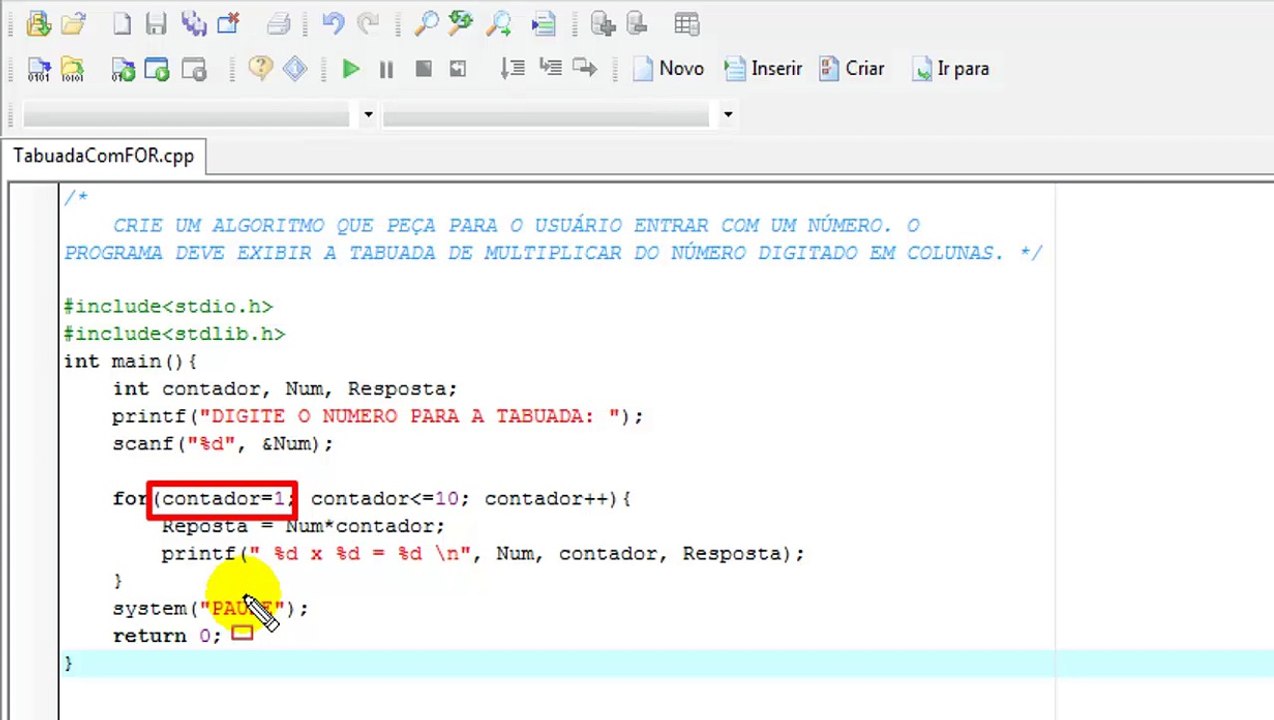Expand the second function dropdown arrow

pos(728,114)
